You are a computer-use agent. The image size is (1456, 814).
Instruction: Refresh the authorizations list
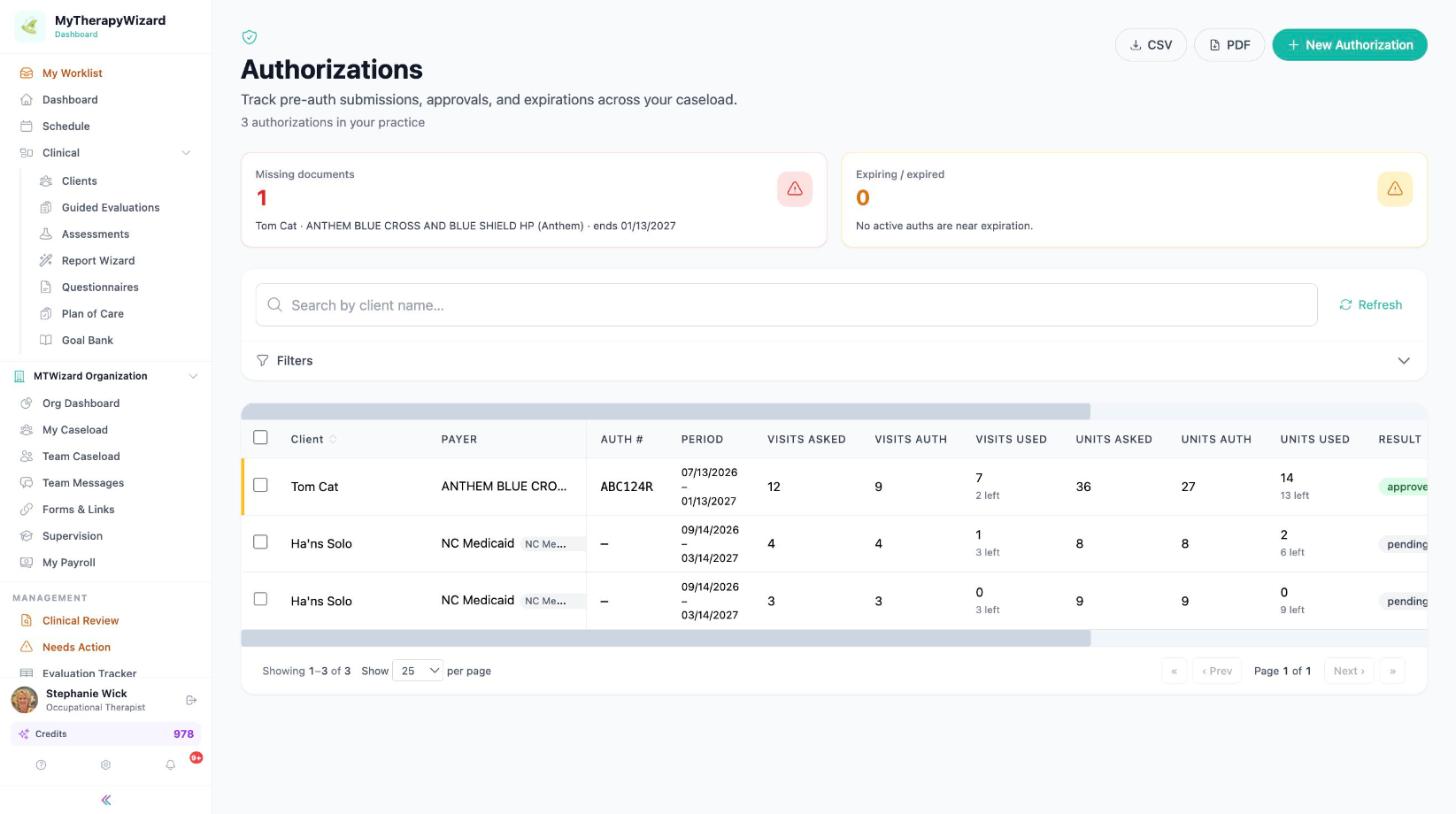point(1371,305)
